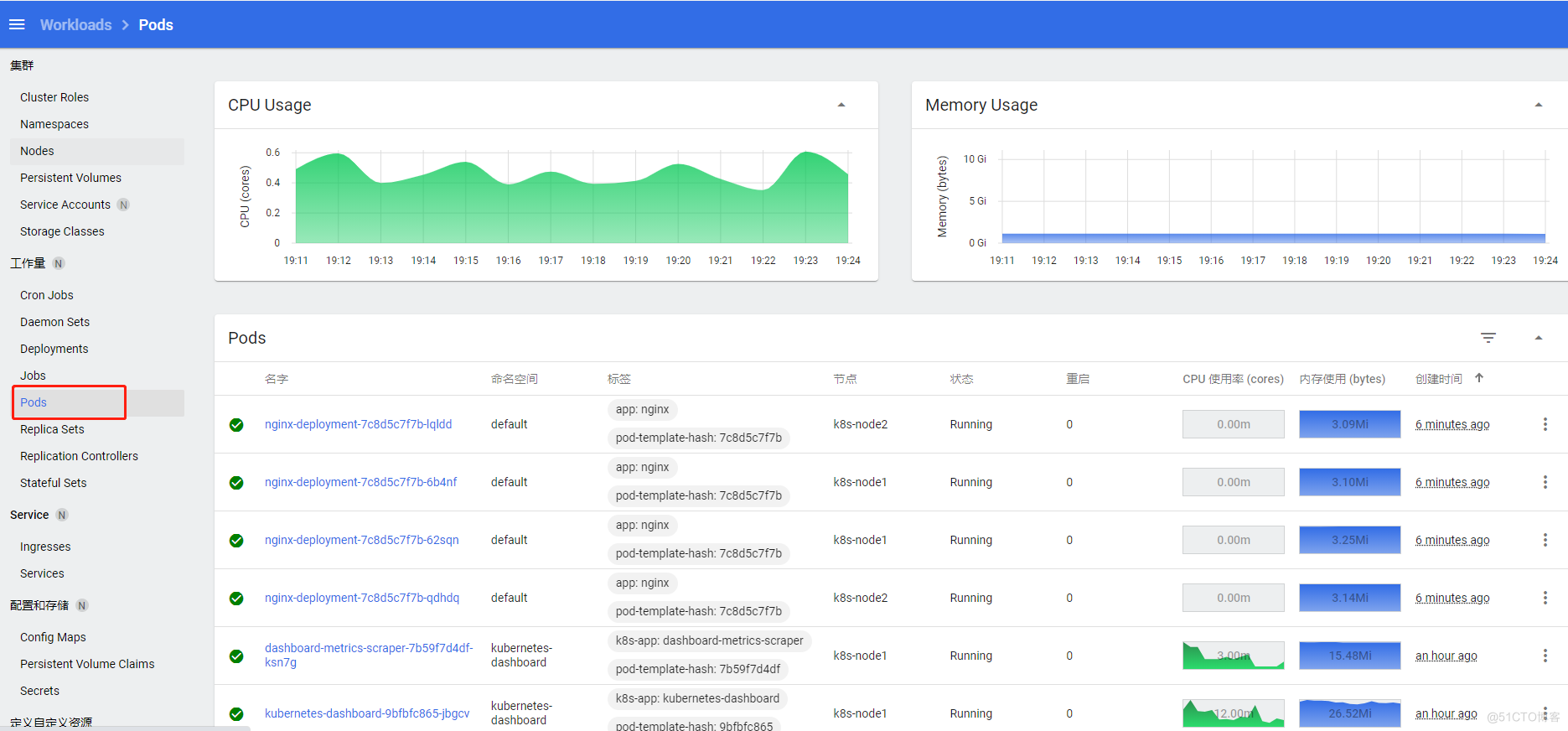
Task: Open Storage Classes in sidebar
Action: tap(62, 231)
